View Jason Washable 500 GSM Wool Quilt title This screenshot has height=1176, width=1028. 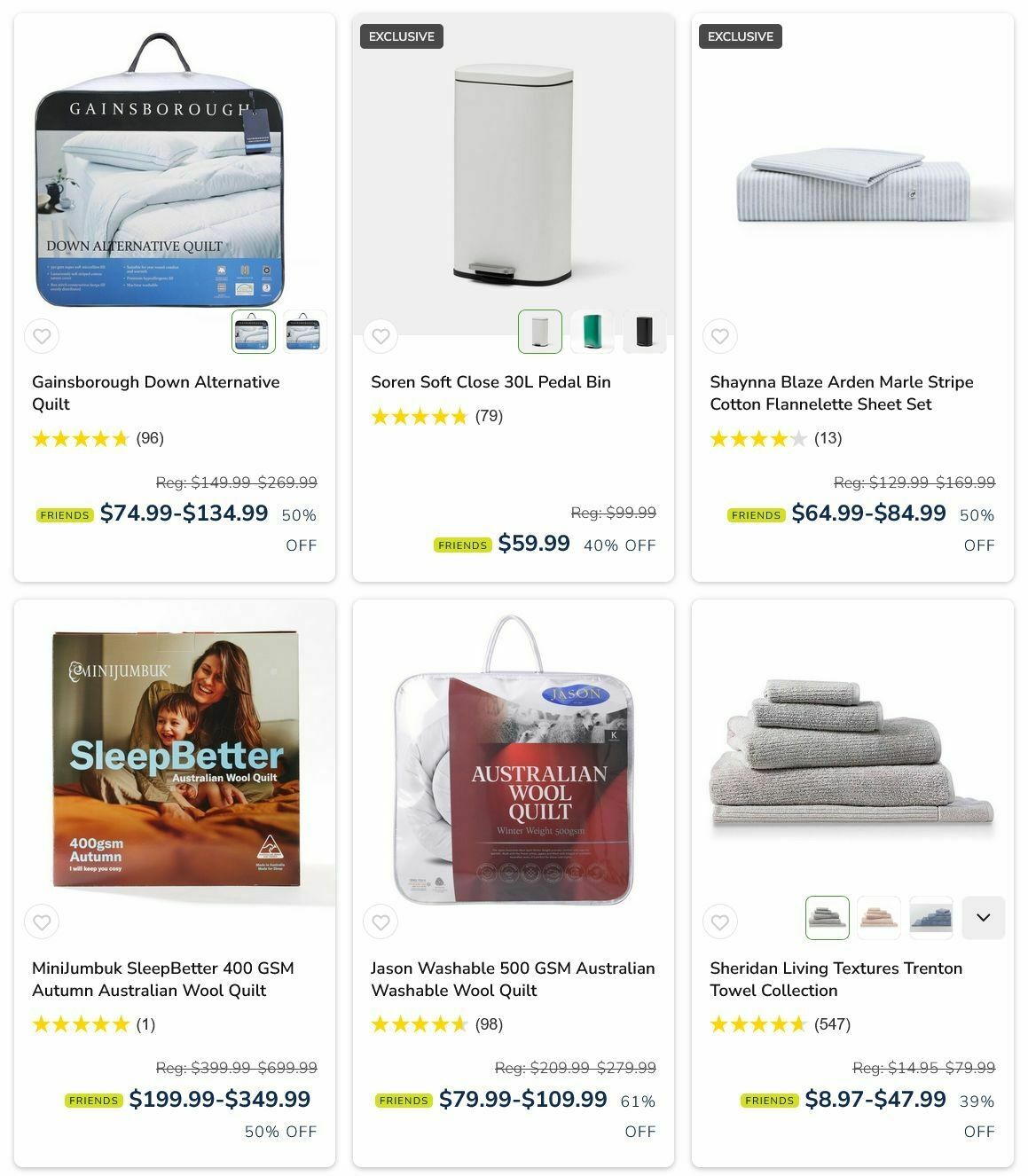pos(513,979)
